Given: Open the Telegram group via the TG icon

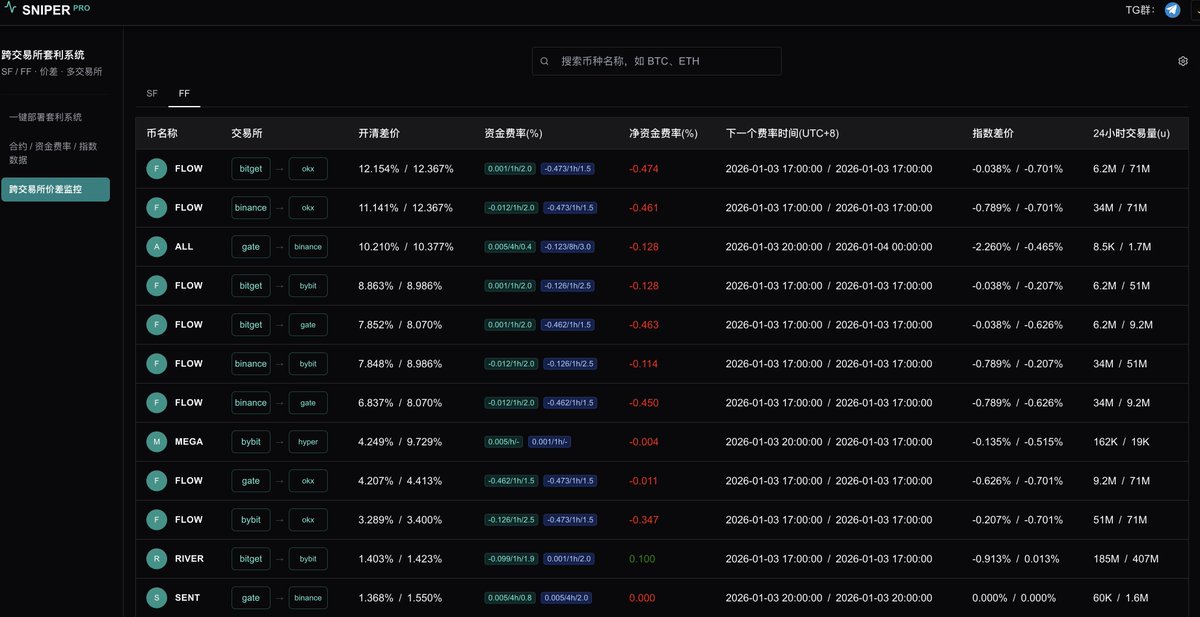Looking at the screenshot, I should (x=1170, y=10).
